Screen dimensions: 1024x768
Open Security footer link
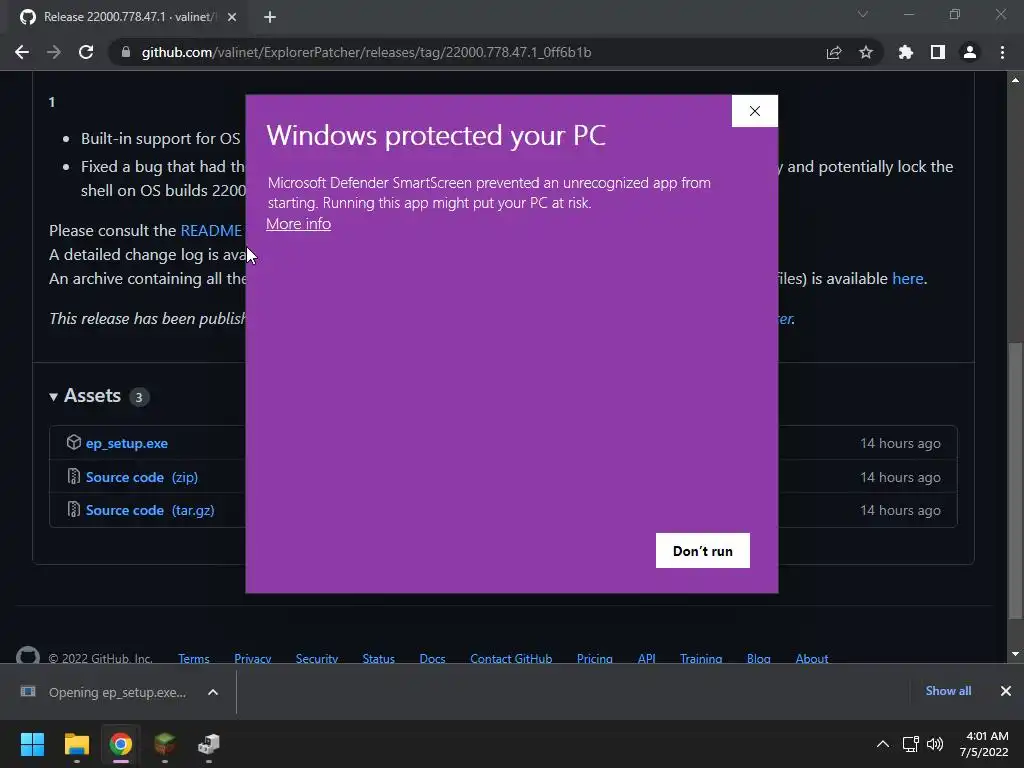pos(317,658)
